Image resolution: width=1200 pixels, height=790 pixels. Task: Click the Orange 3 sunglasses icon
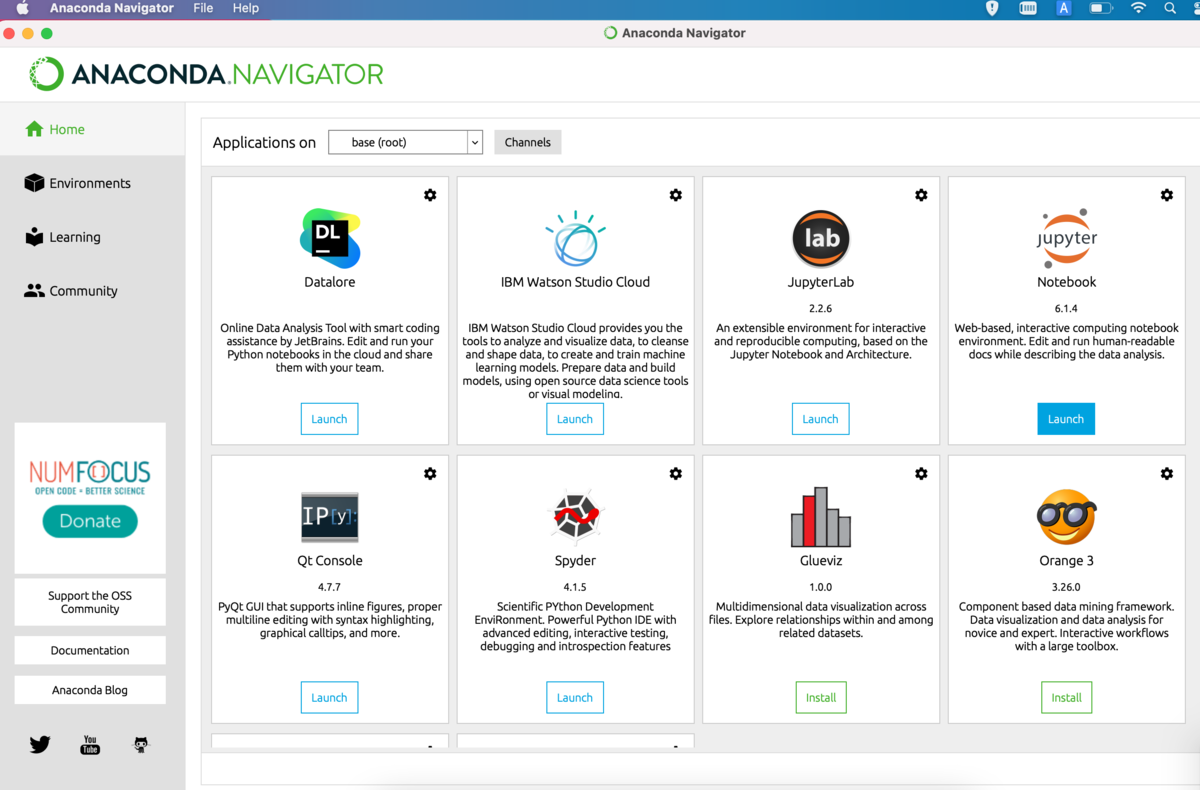[1066, 517]
